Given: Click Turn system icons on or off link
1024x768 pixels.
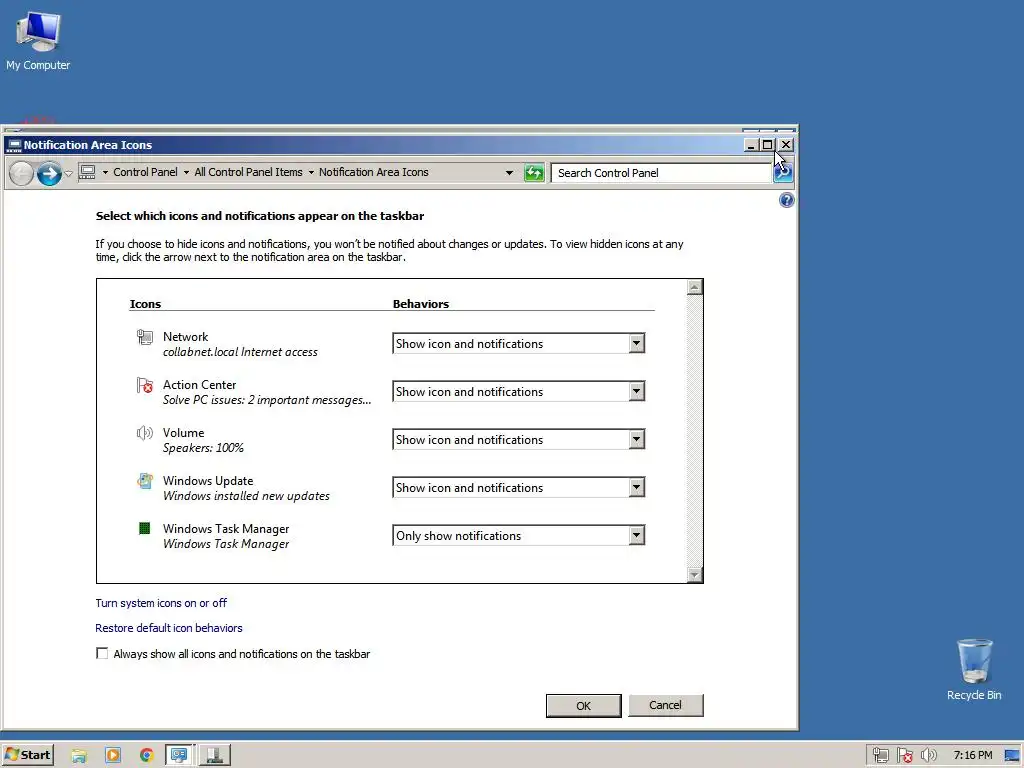Looking at the screenshot, I should click(x=161, y=603).
